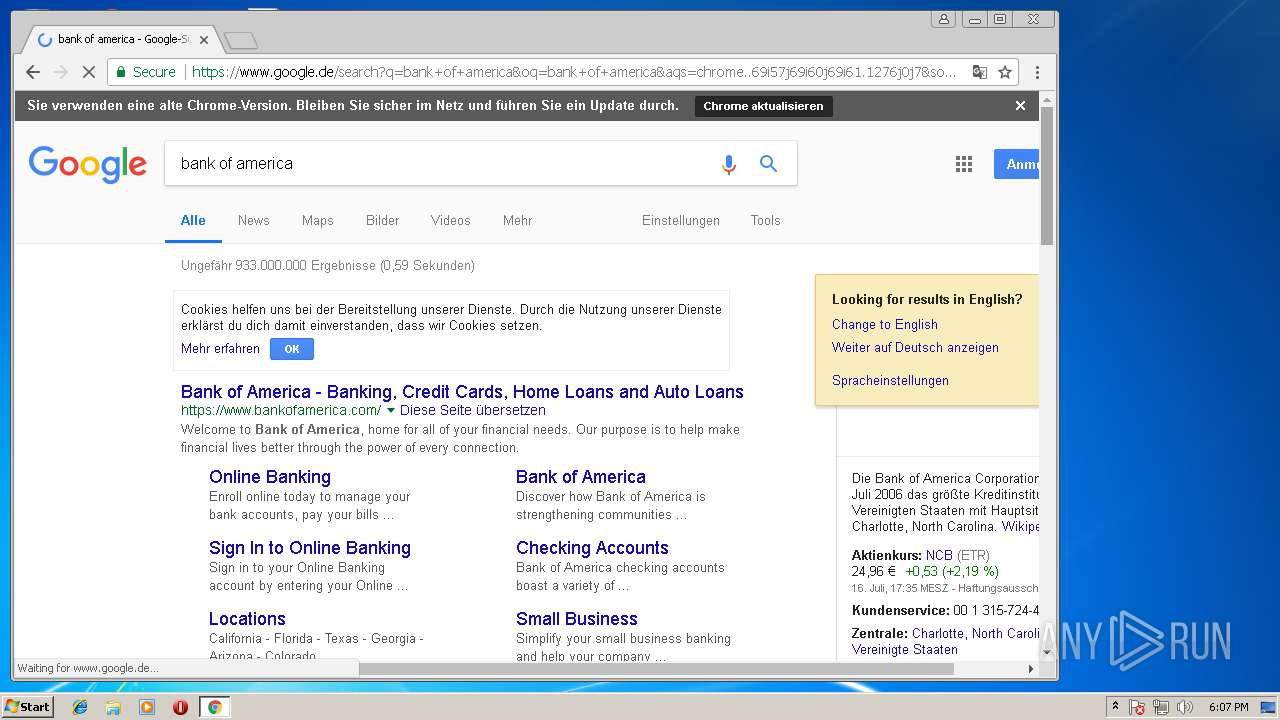
Task: Open a new tab
Action: click(x=241, y=41)
